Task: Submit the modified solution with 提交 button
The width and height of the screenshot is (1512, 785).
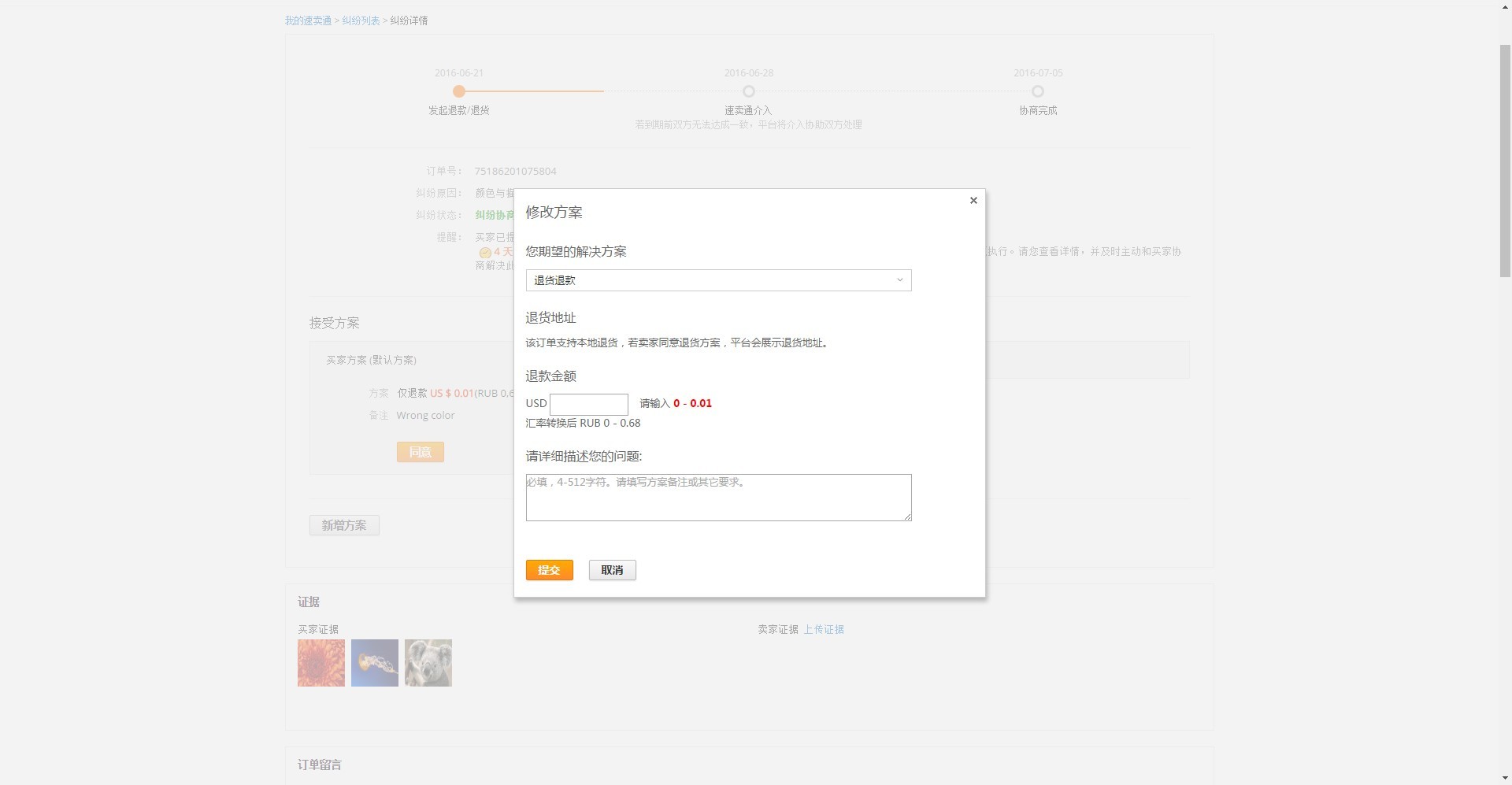Action: pyautogui.click(x=549, y=569)
